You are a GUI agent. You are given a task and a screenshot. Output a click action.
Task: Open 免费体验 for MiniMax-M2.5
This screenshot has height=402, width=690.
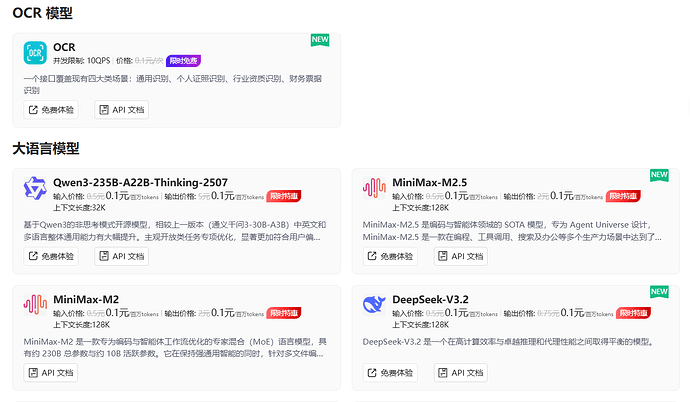(390, 256)
